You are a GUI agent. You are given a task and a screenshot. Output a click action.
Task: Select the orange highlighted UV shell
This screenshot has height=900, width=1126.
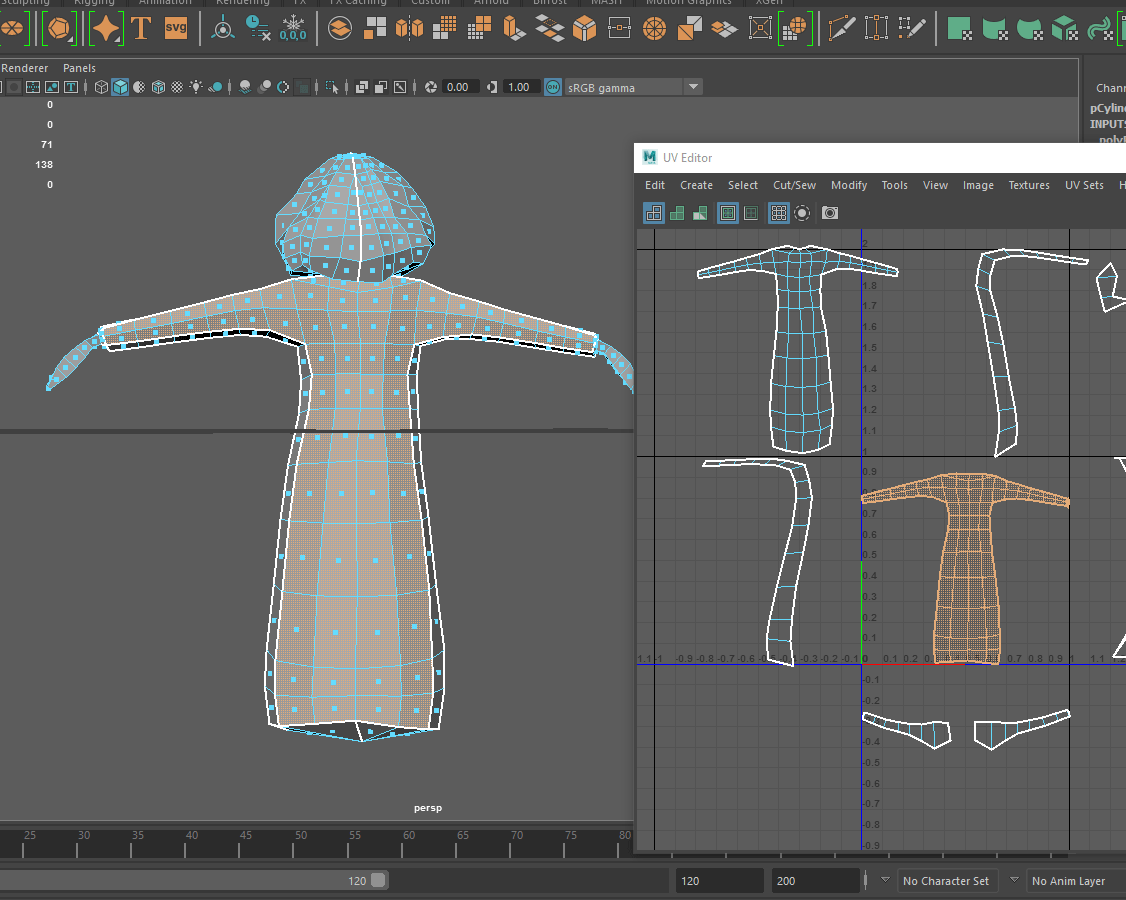(x=967, y=567)
